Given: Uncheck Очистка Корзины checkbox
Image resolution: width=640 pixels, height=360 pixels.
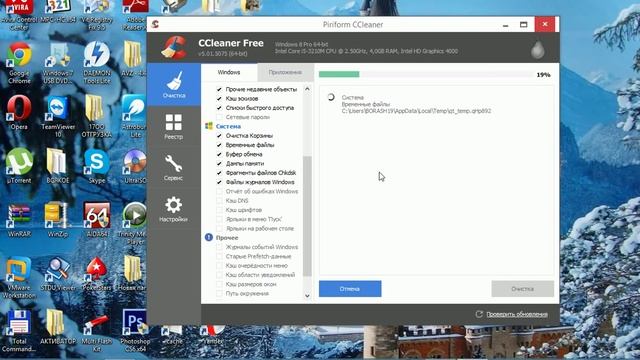Looking at the screenshot, I should [219, 136].
